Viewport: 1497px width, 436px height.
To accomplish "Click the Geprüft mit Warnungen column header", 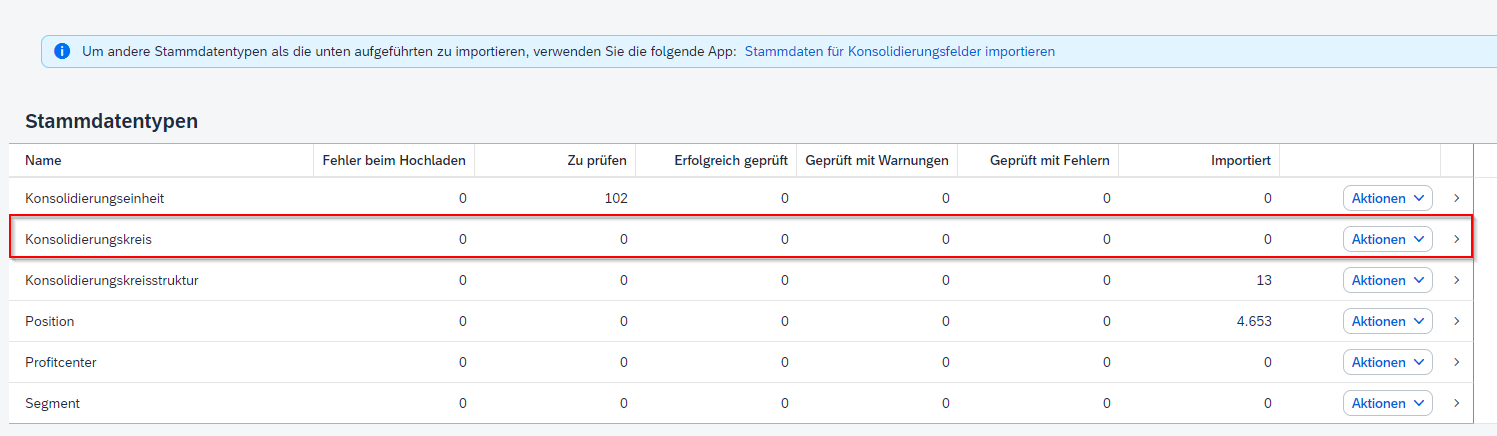I will (x=876, y=160).
